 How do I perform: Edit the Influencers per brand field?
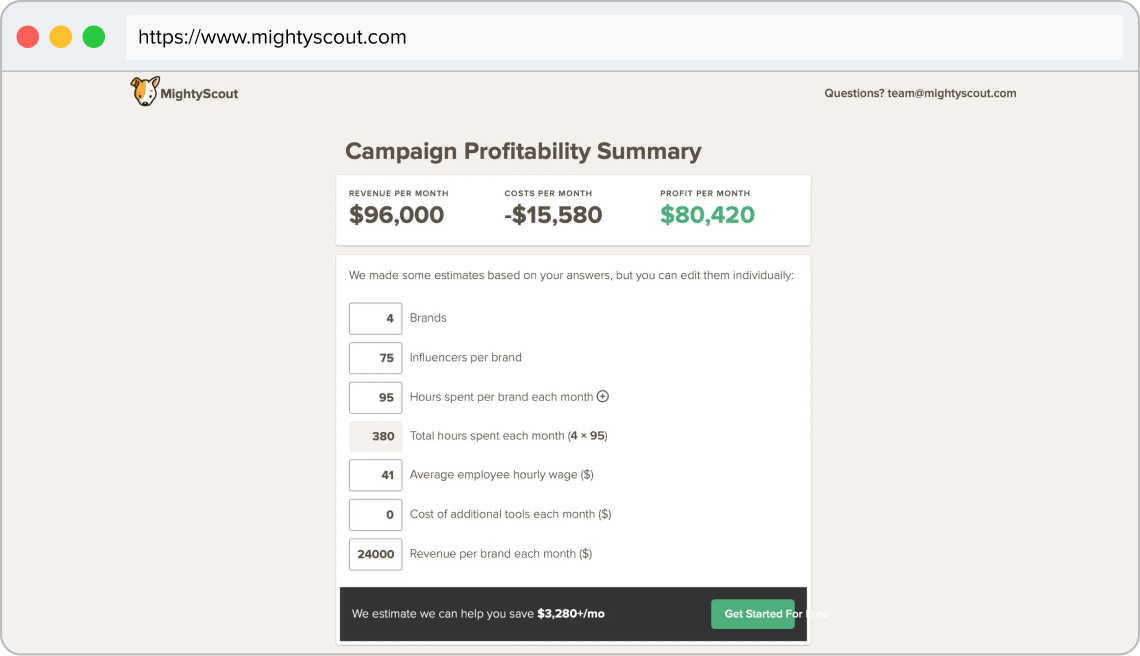tap(376, 357)
